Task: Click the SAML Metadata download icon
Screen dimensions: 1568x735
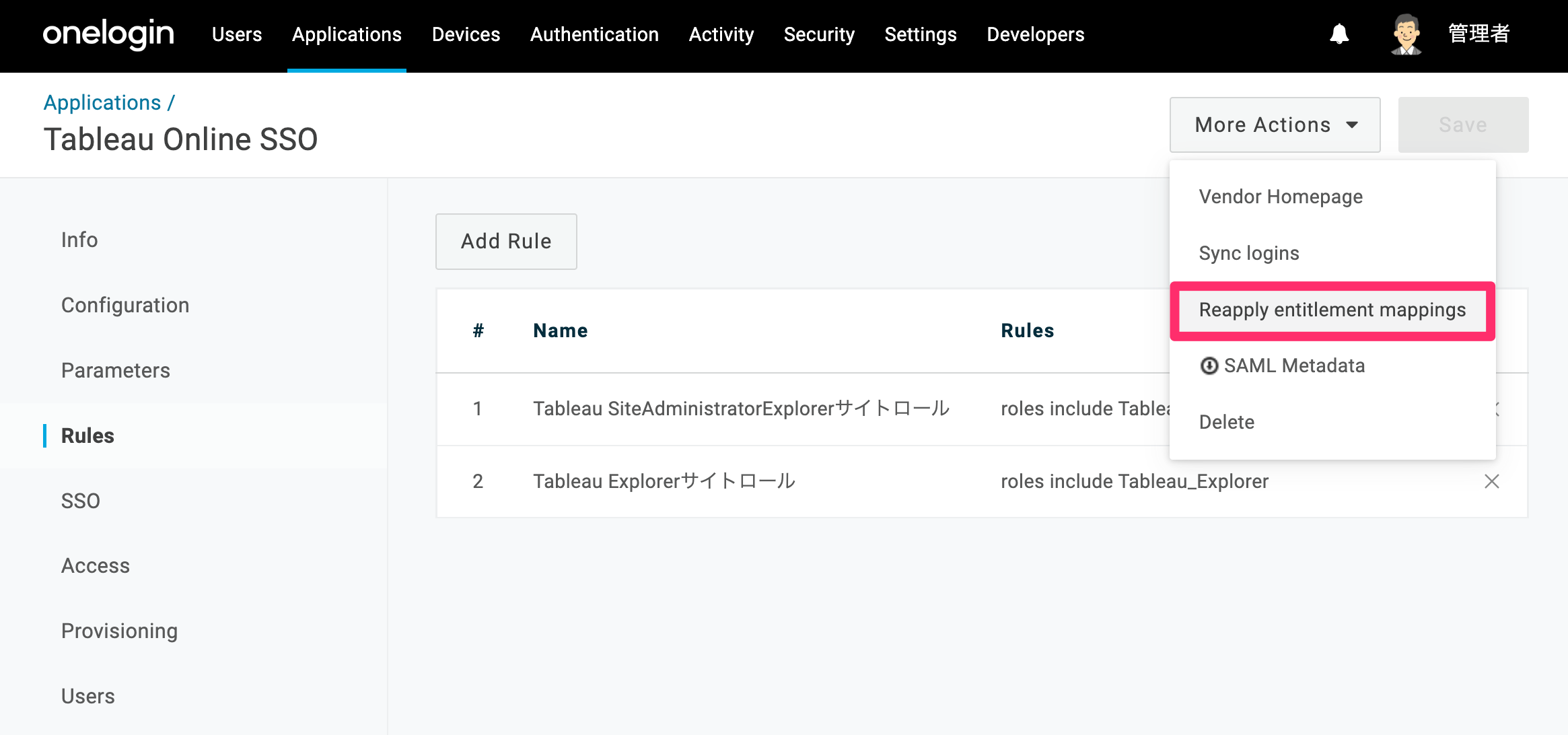Action: [1209, 365]
